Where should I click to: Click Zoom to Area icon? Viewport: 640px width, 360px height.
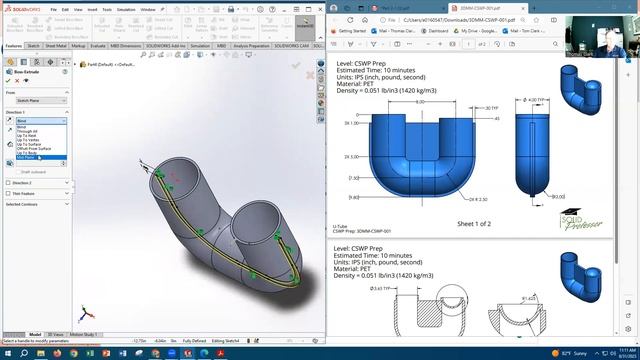[x=152, y=55]
